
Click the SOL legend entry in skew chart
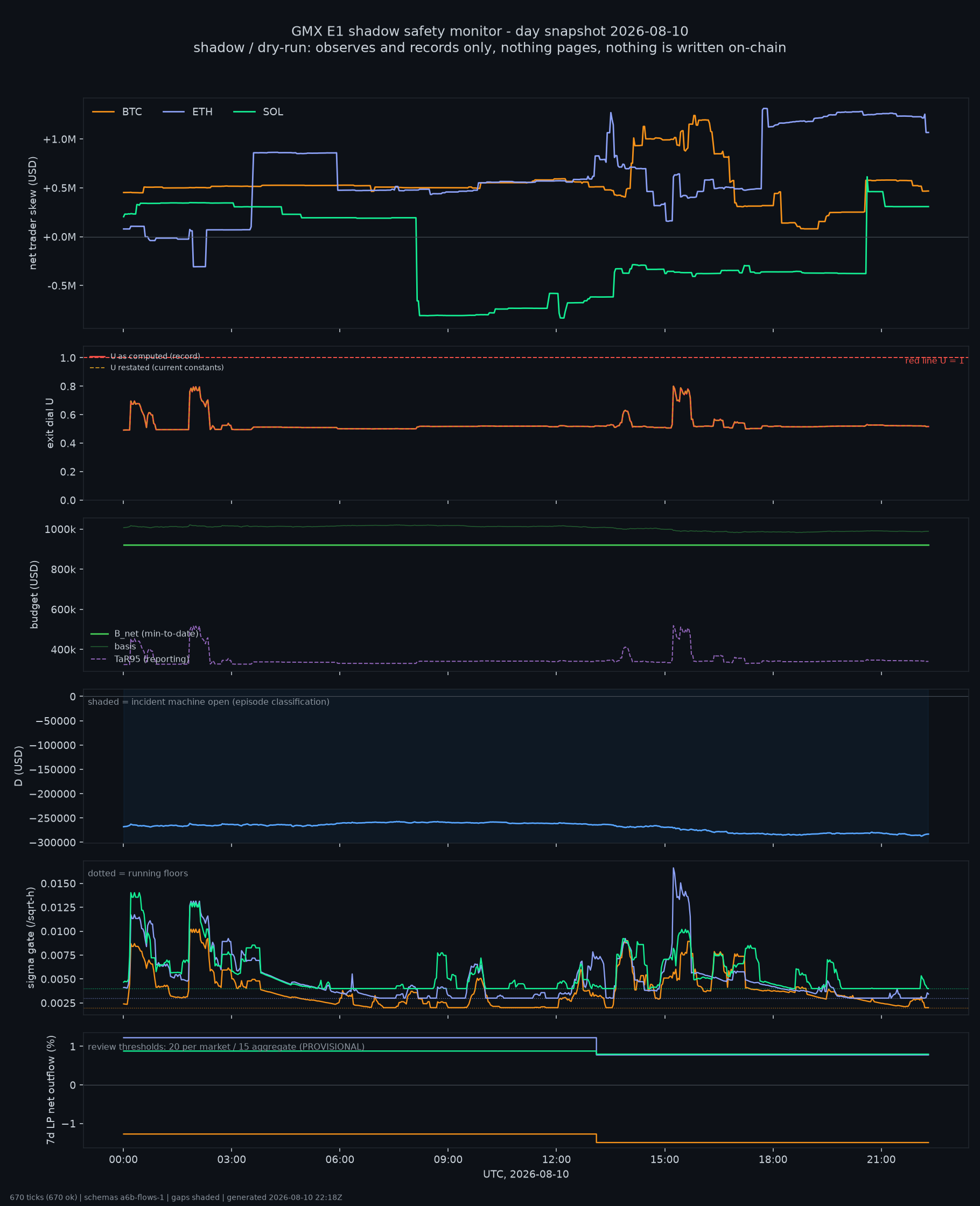click(258, 112)
